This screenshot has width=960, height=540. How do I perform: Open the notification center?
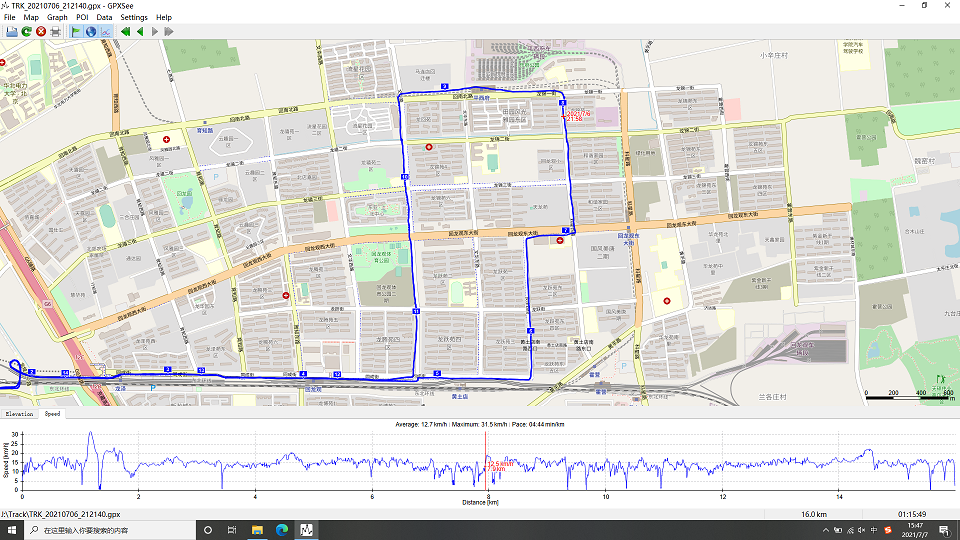[945, 530]
